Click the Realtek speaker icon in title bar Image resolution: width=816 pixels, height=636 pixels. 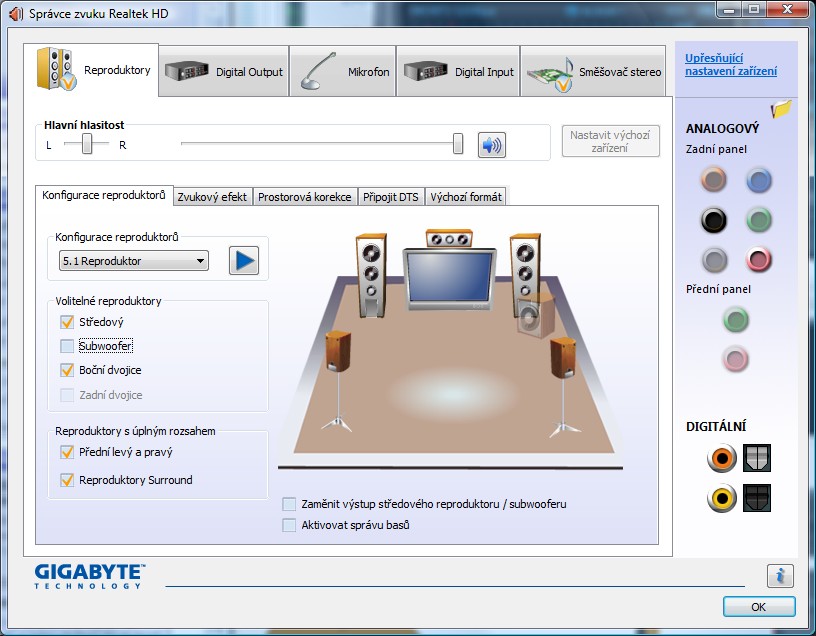16,14
